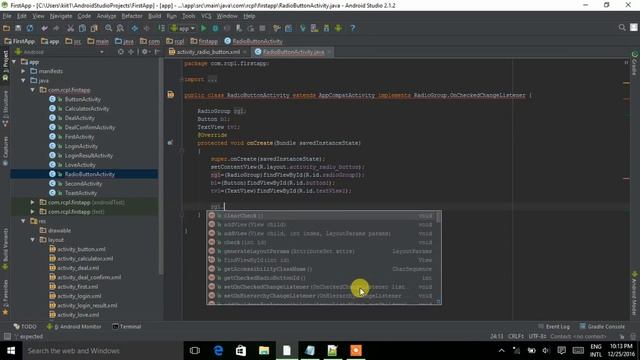Click the Copy toolbar icon
Image resolution: width=640 pixels, height=360 pixels.
[82, 28]
